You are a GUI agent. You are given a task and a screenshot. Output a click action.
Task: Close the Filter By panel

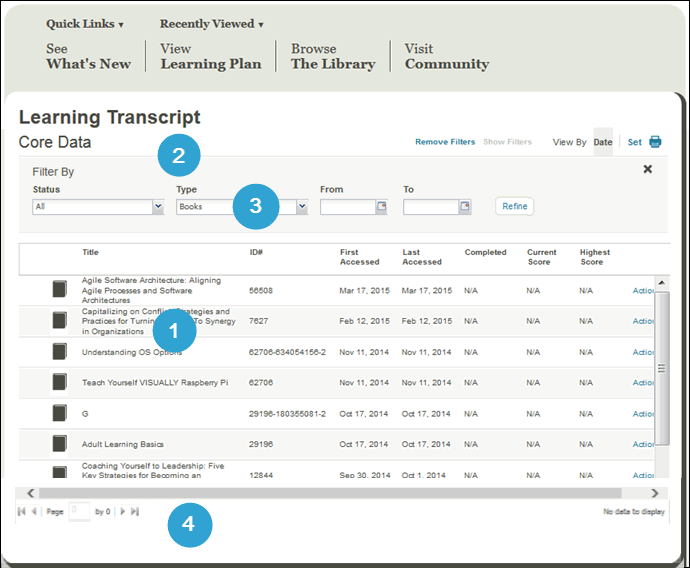[x=647, y=169]
